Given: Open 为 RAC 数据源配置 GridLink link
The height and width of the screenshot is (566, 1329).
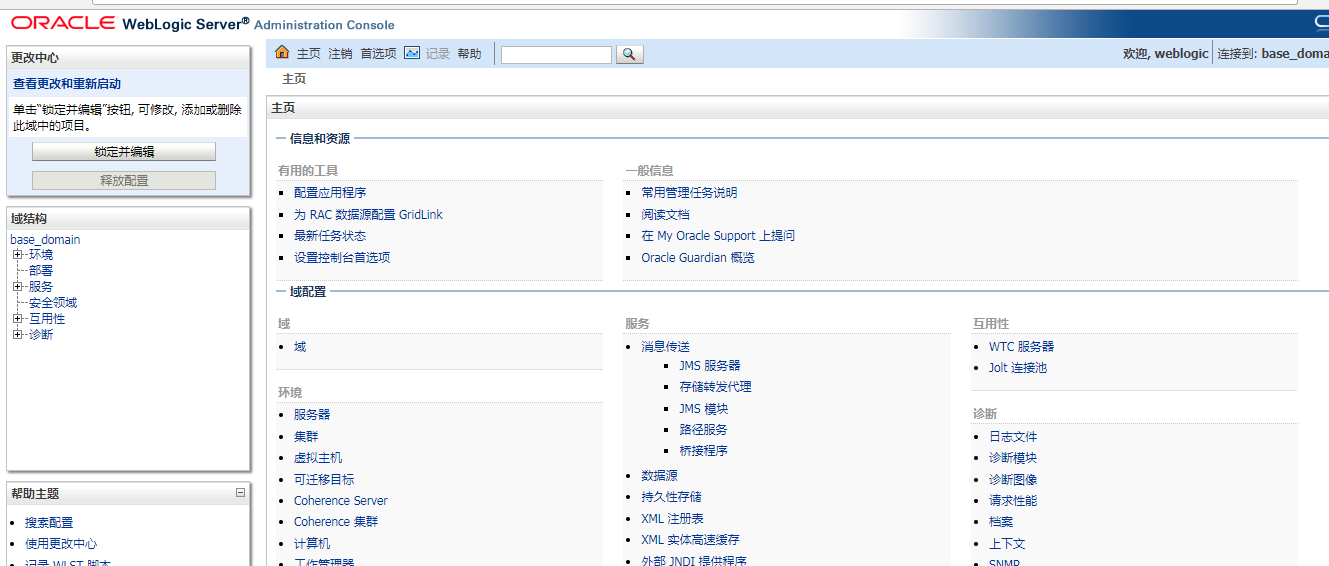Looking at the screenshot, I should tap(368, 215).
